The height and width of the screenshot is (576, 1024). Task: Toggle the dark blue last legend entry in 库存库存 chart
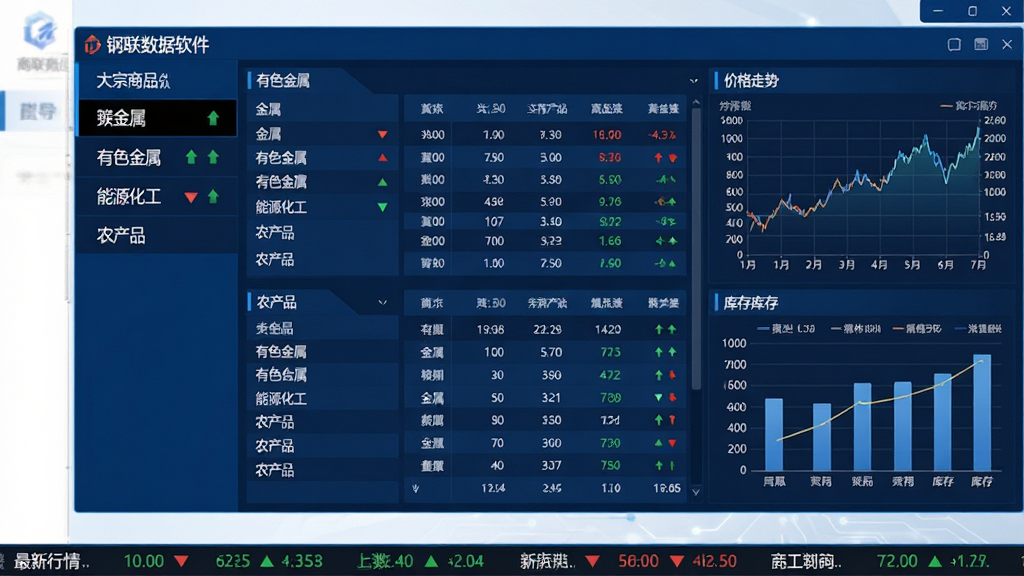[x=978, y=328]
